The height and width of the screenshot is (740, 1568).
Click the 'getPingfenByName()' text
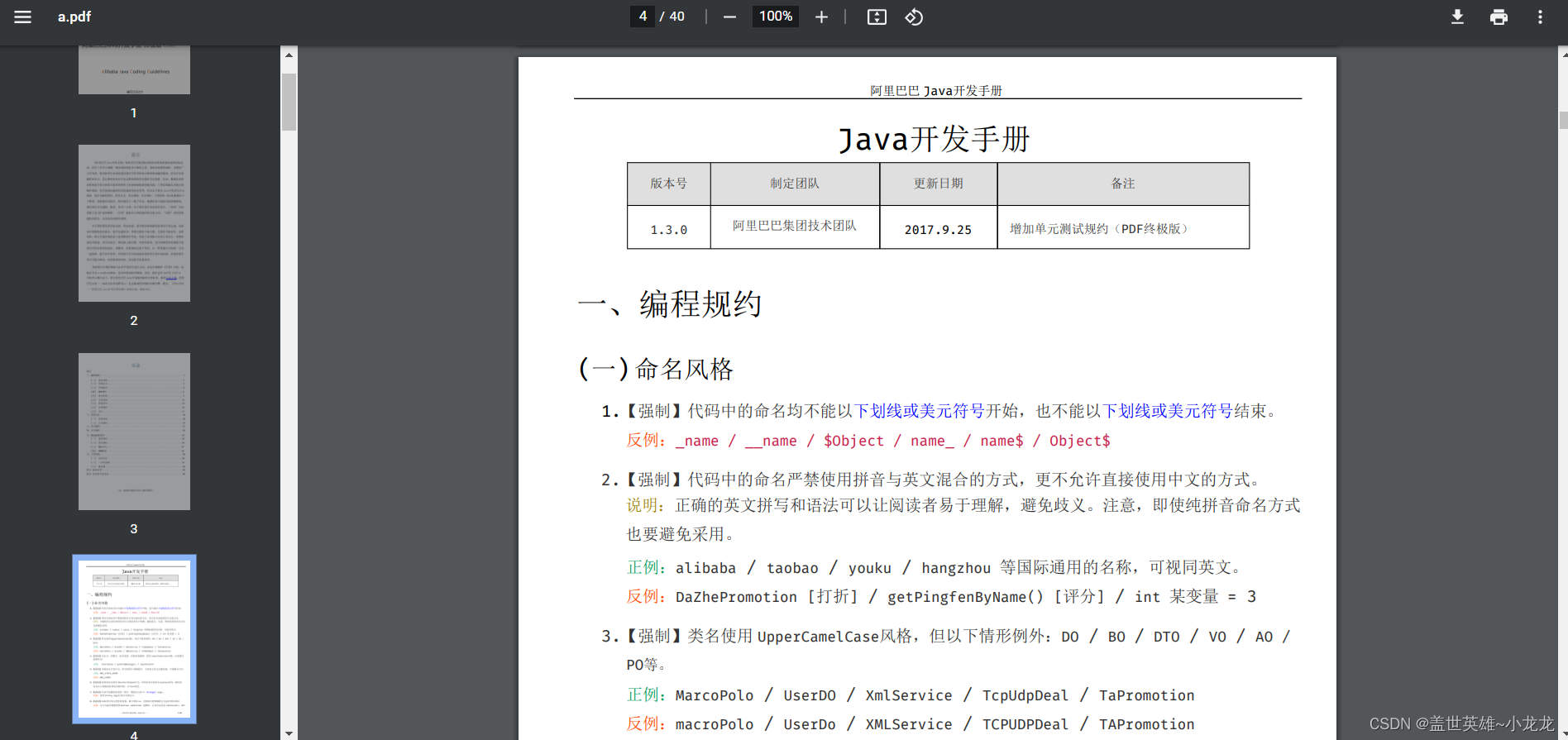click(965, 597)
